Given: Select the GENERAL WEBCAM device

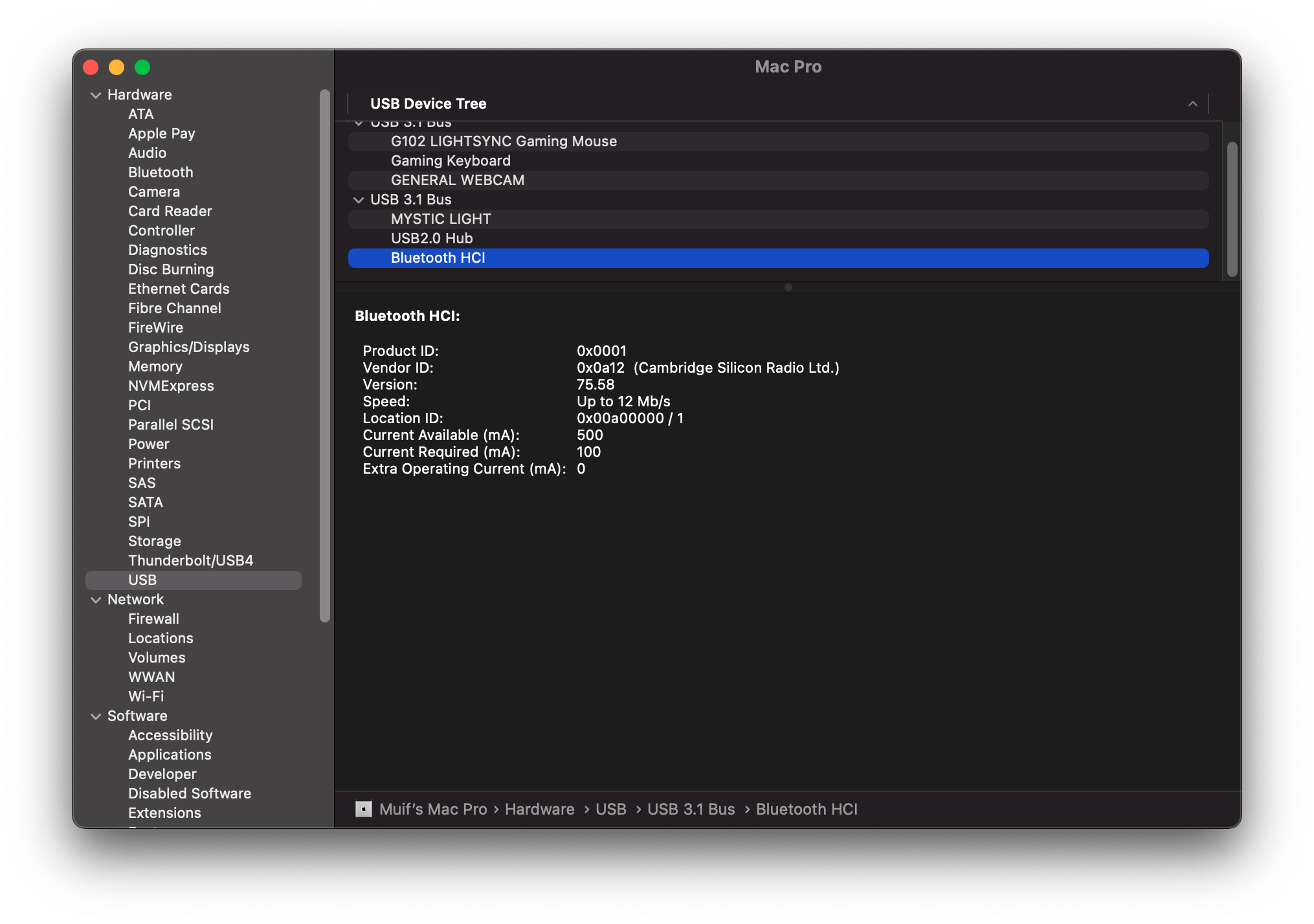Looking at the screenshot, I should coord(458,180).
